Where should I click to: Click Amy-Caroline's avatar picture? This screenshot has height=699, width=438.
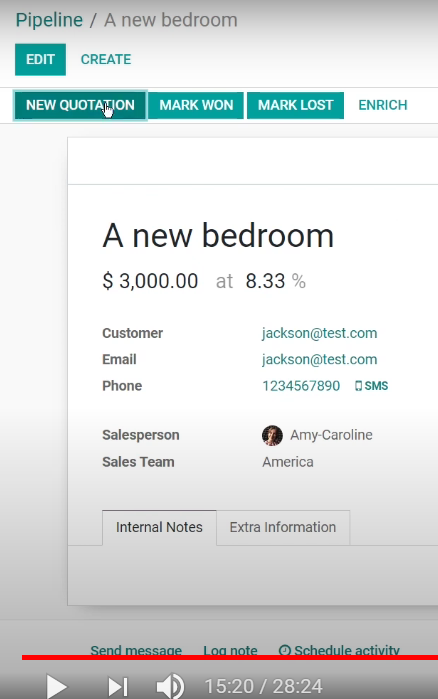272,436
